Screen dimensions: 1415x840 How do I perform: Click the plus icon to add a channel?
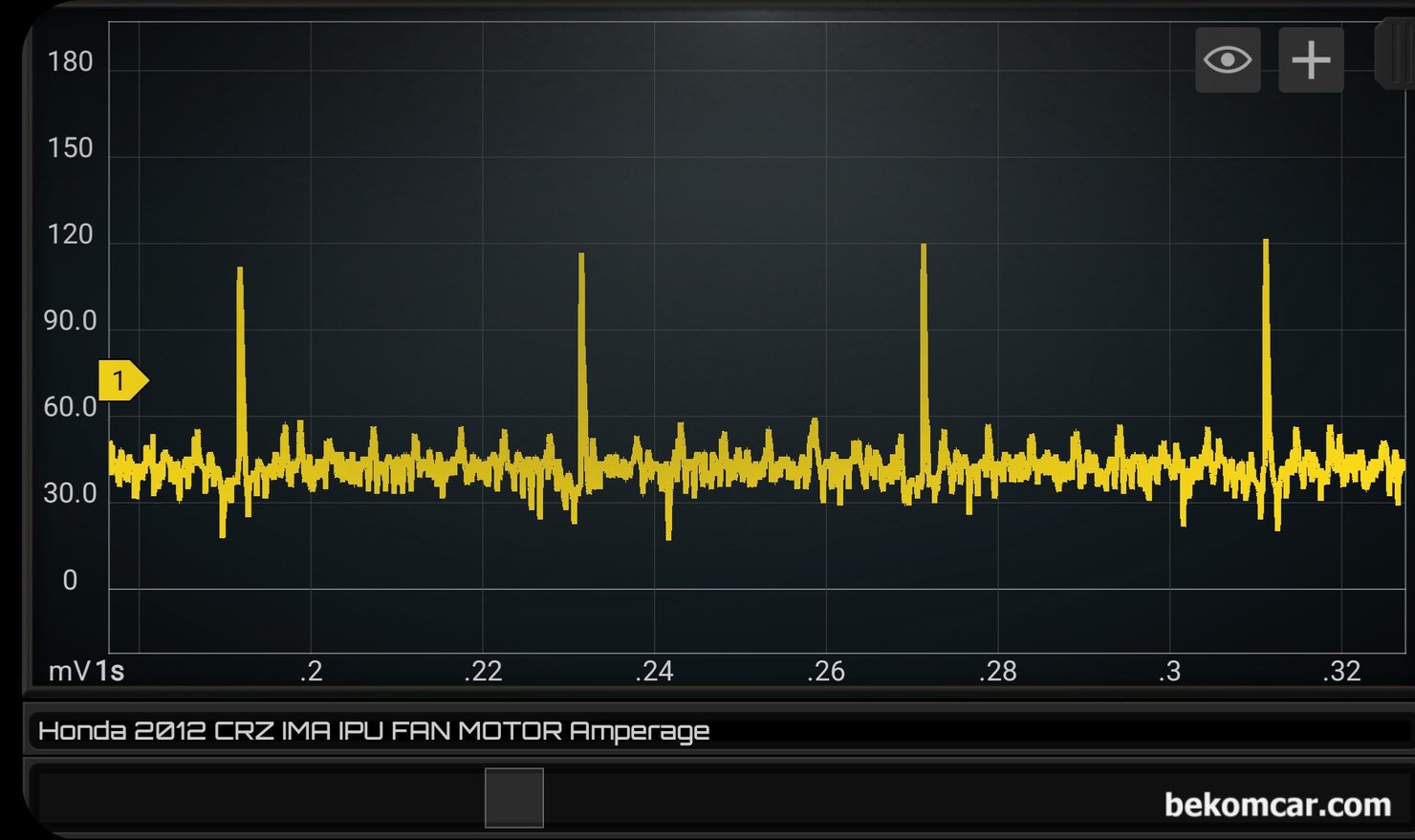tap(1311, 60)
